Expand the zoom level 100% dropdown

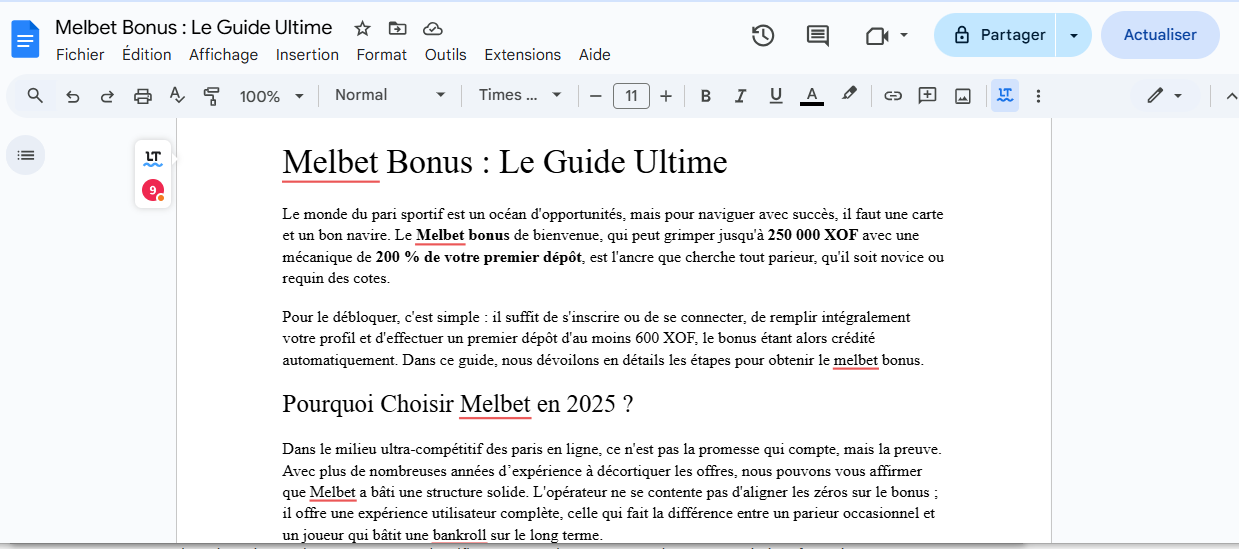(271, 96)
